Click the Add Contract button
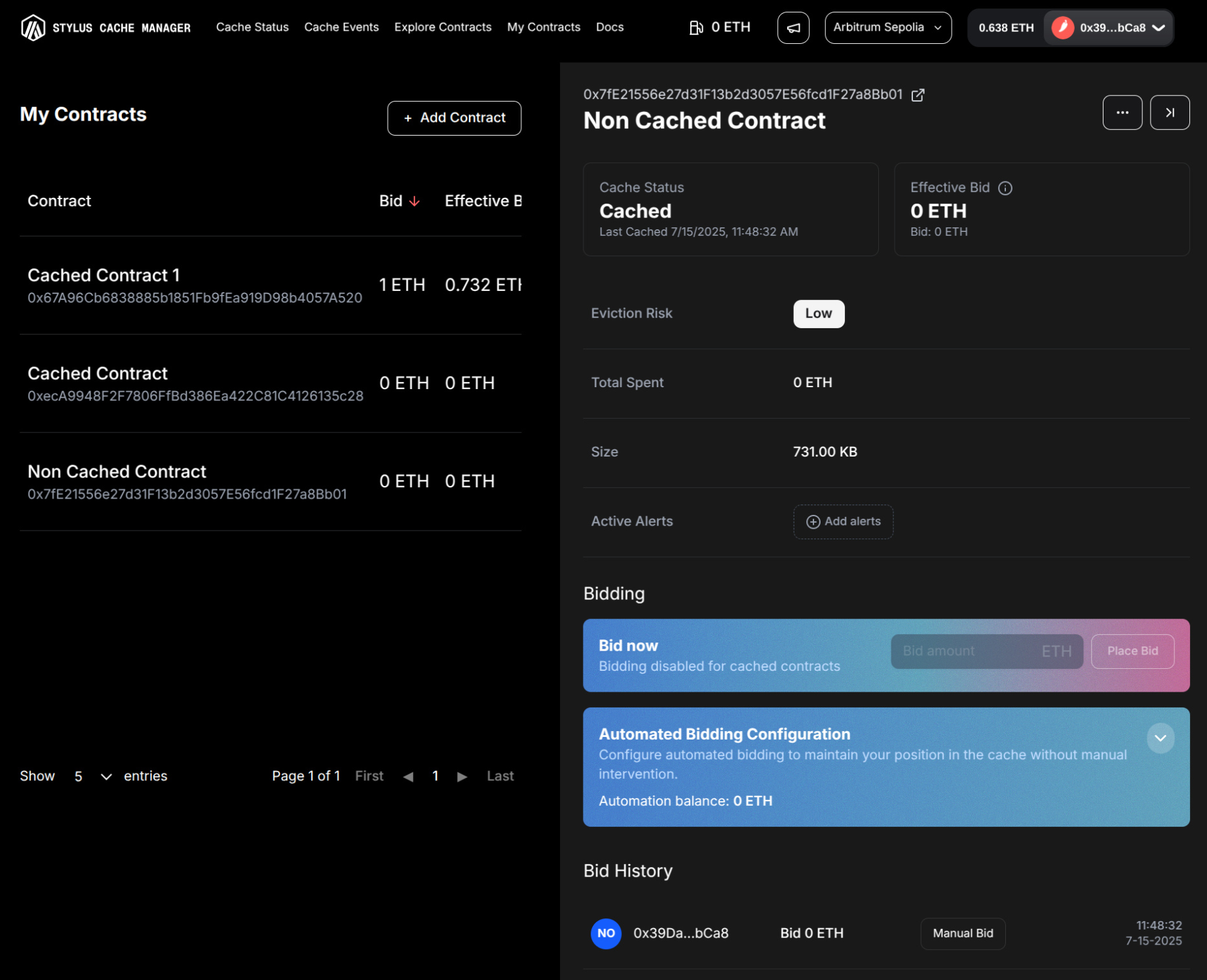1207x980 pixels. 455,118
